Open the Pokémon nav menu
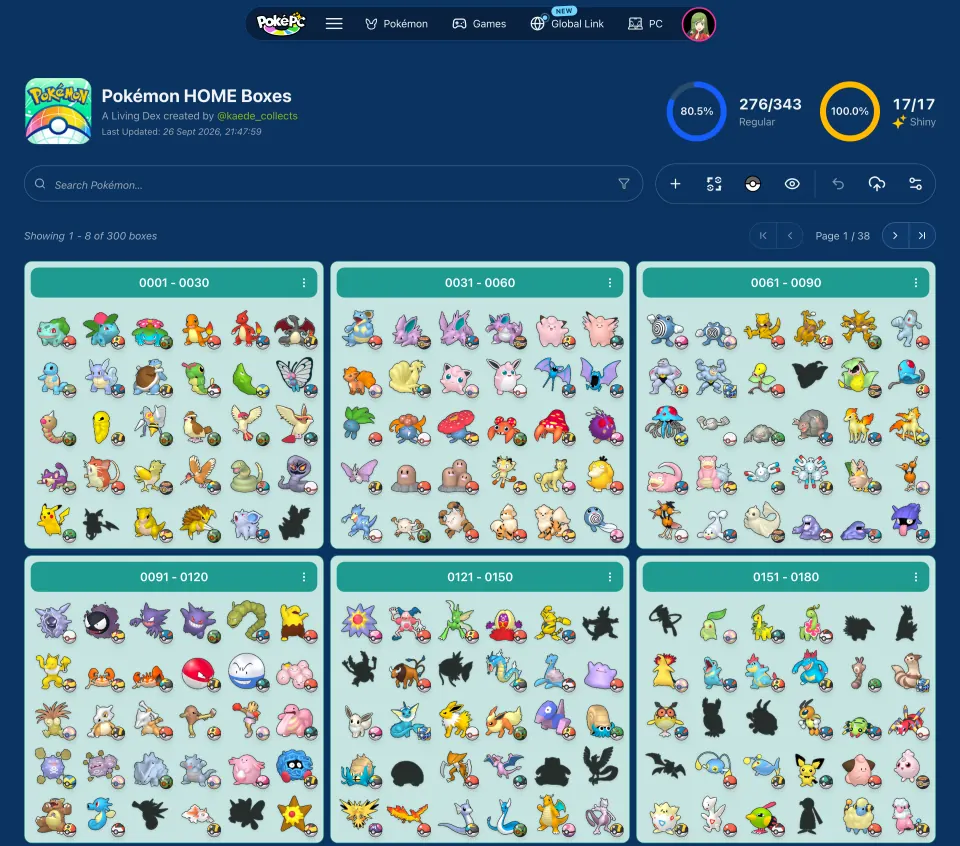 pyautogui.click(x=396, y=24)
